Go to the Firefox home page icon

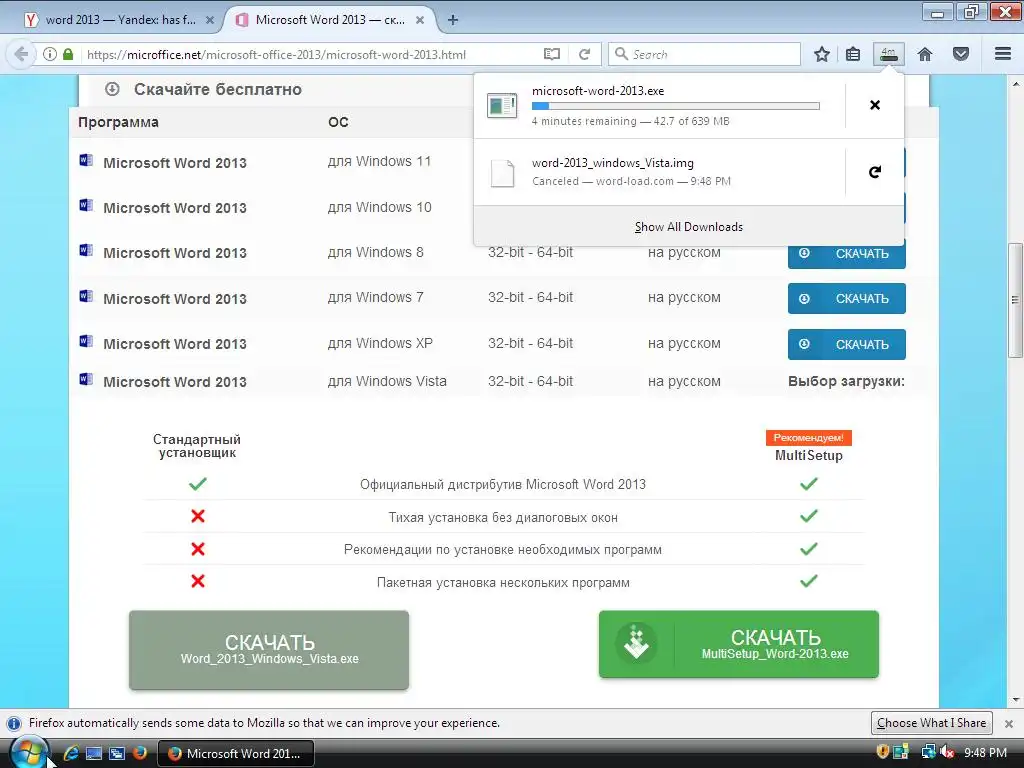tap(925, 54)
